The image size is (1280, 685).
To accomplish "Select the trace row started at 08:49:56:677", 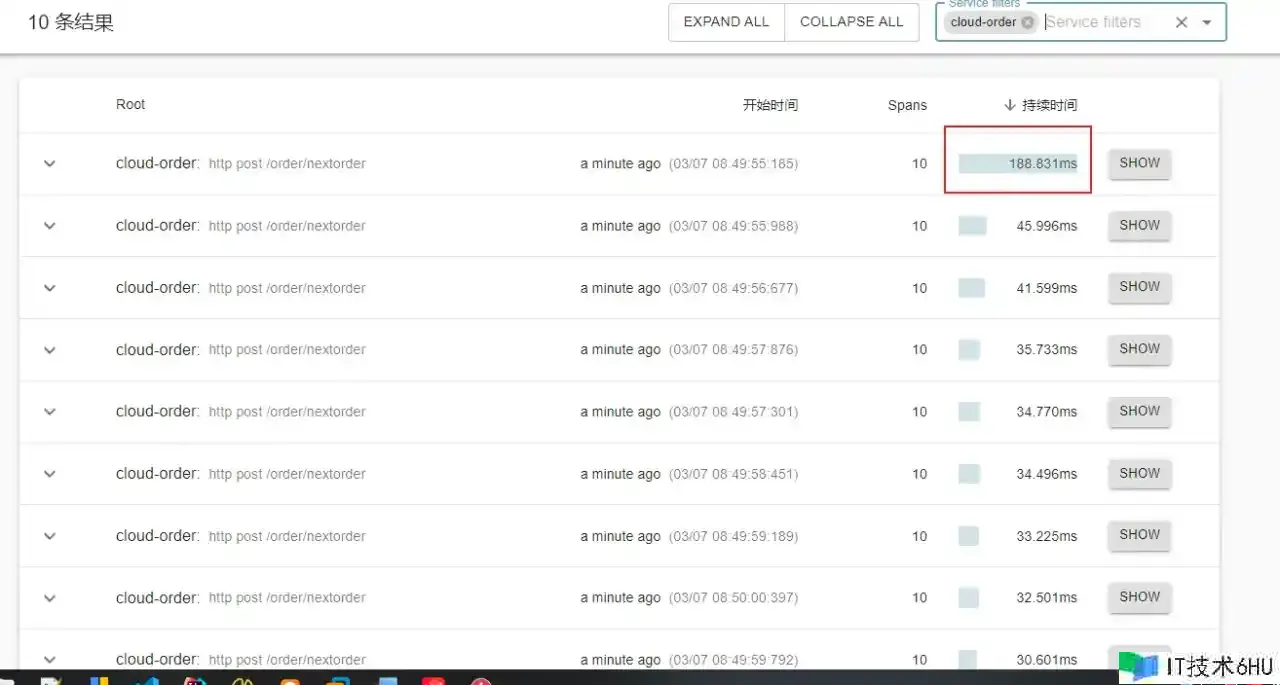I will coord(450,288).
